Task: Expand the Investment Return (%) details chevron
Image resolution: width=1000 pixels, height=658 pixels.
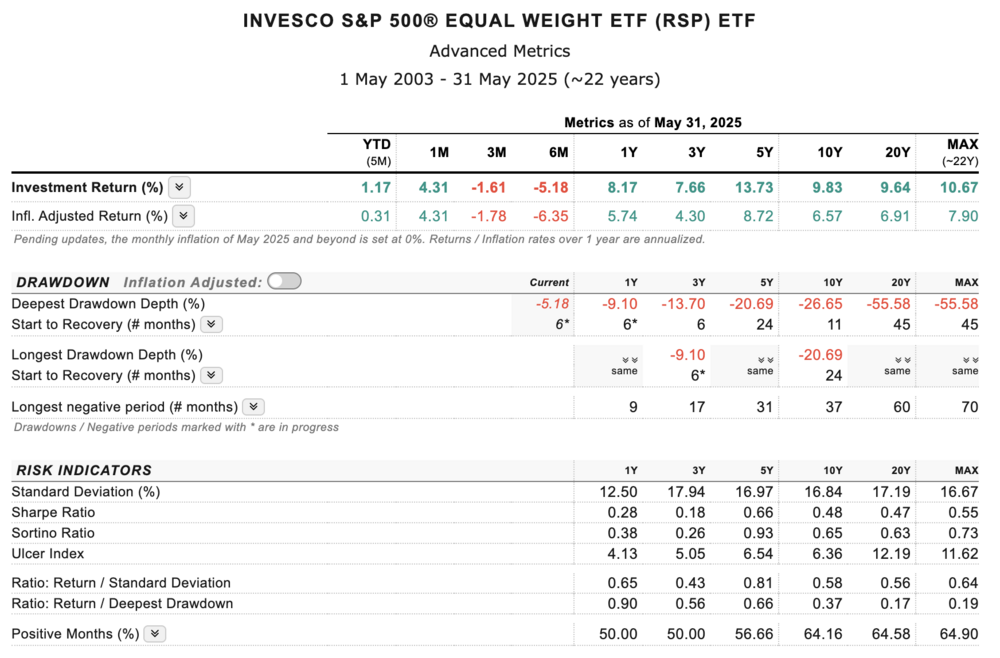Action: [179, 187]
